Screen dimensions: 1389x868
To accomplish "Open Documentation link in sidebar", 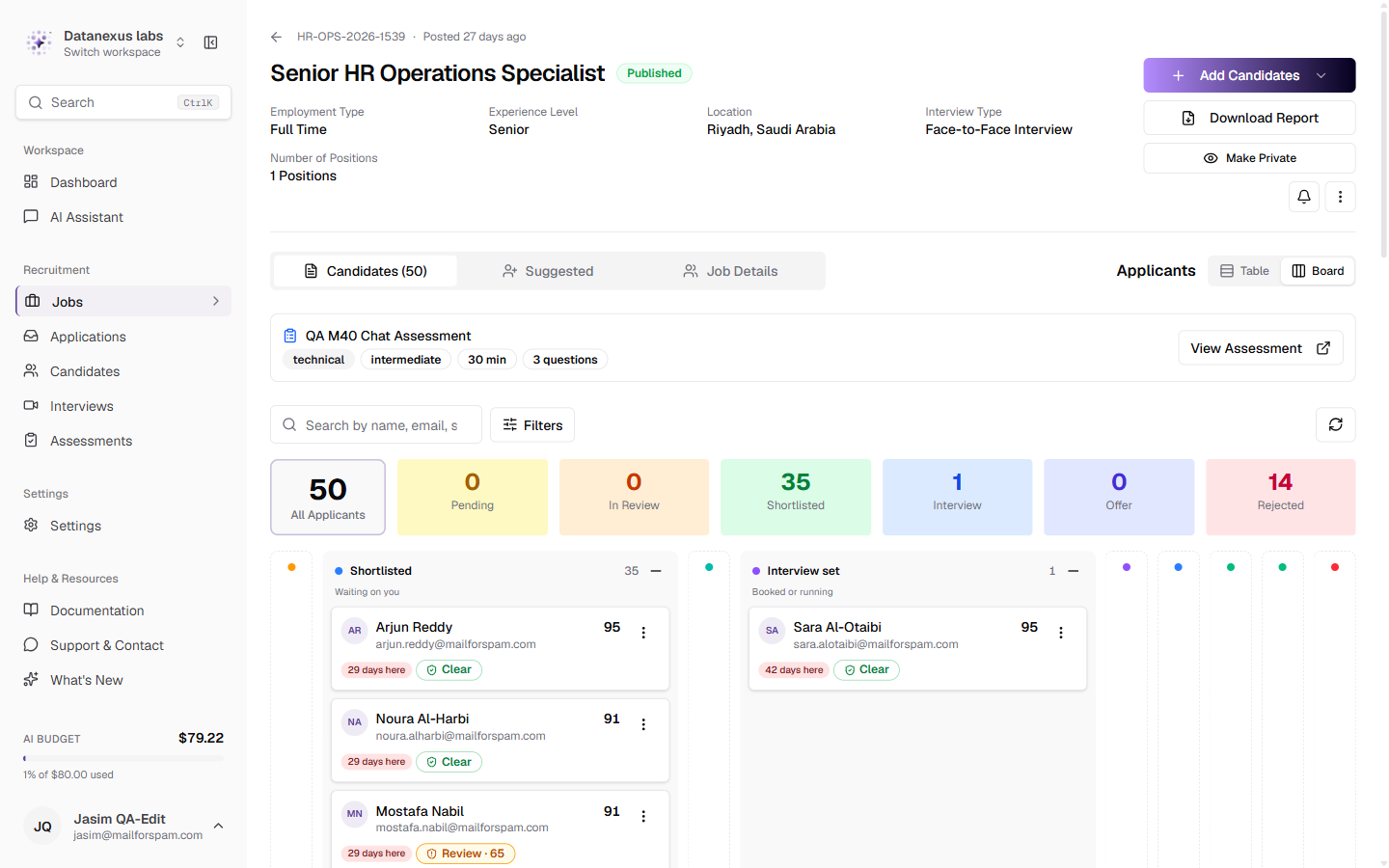I will tap(123, 610).
